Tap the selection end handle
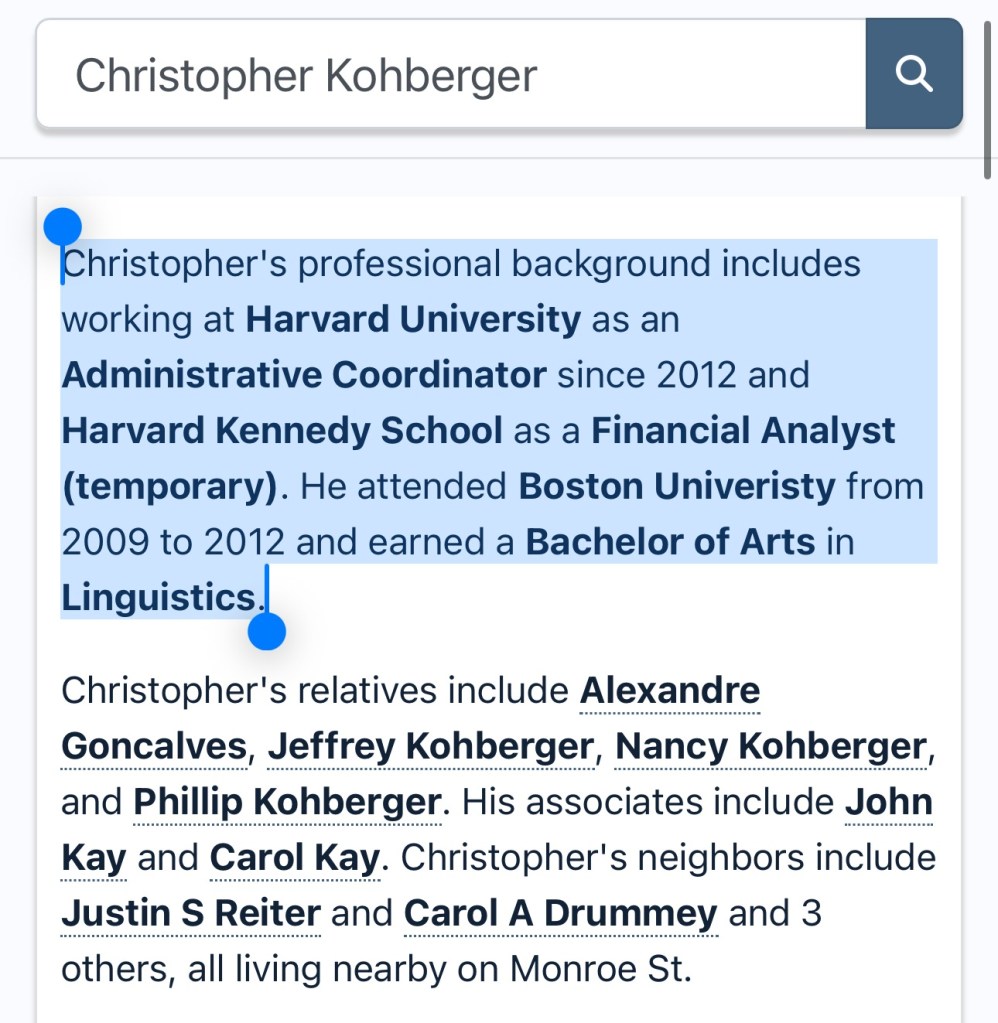 click(267, 632)
